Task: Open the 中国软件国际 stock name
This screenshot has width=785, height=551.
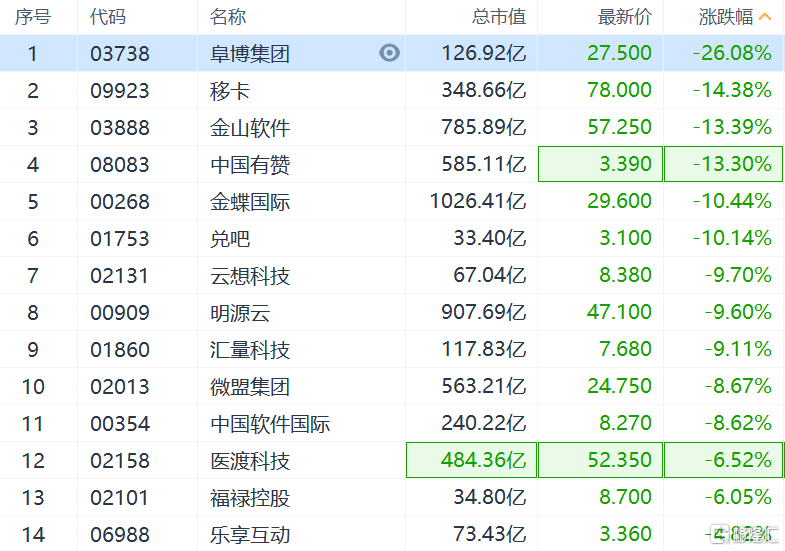Action: (x=270, y=424)
